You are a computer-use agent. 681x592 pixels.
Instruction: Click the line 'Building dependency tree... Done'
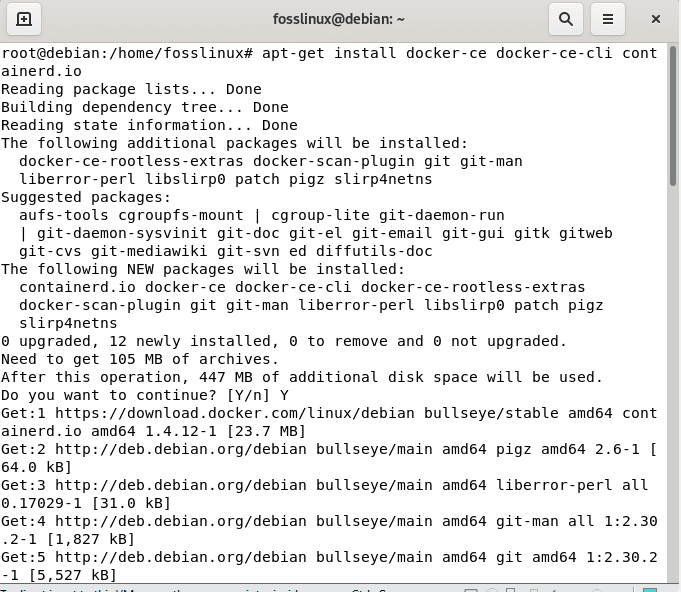[145, 107]
